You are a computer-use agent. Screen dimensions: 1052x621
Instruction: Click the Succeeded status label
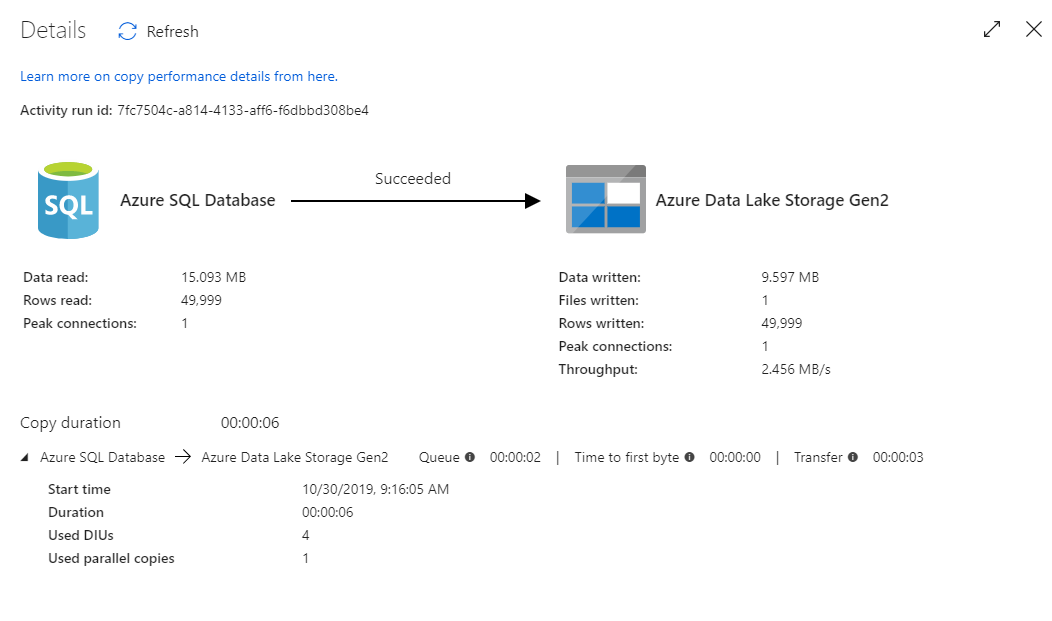coord(413,178)
